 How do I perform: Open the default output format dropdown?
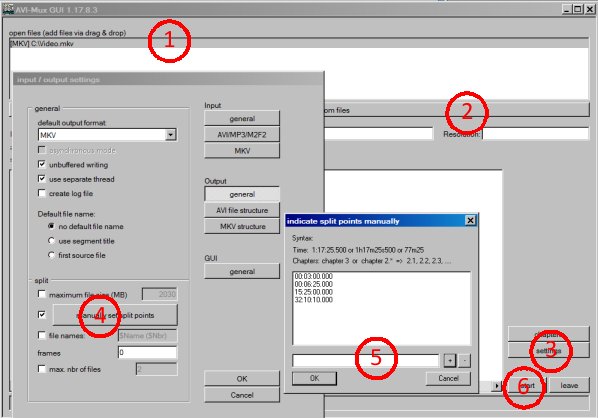click(170, 135)
